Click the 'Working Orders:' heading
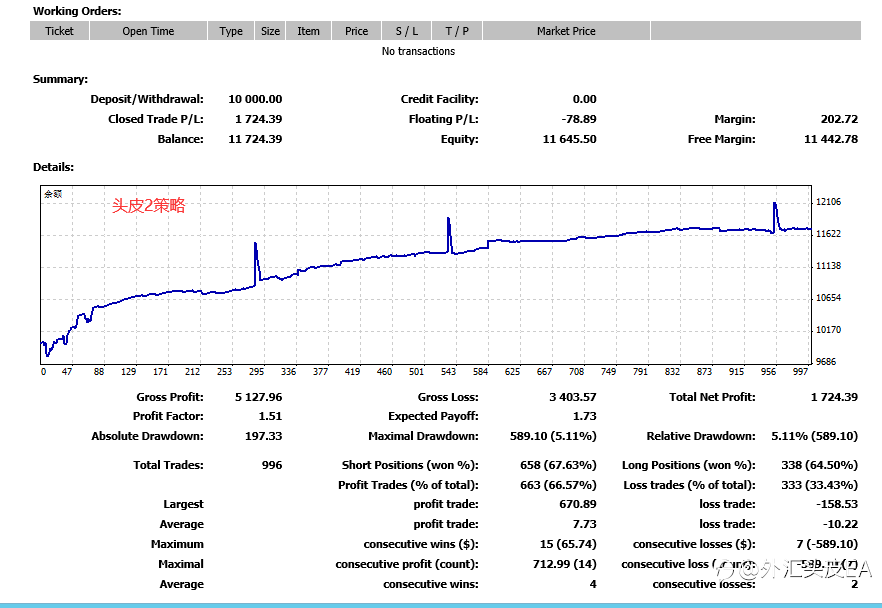The width and height of the screenshot is (882, 608). (77, 11)
